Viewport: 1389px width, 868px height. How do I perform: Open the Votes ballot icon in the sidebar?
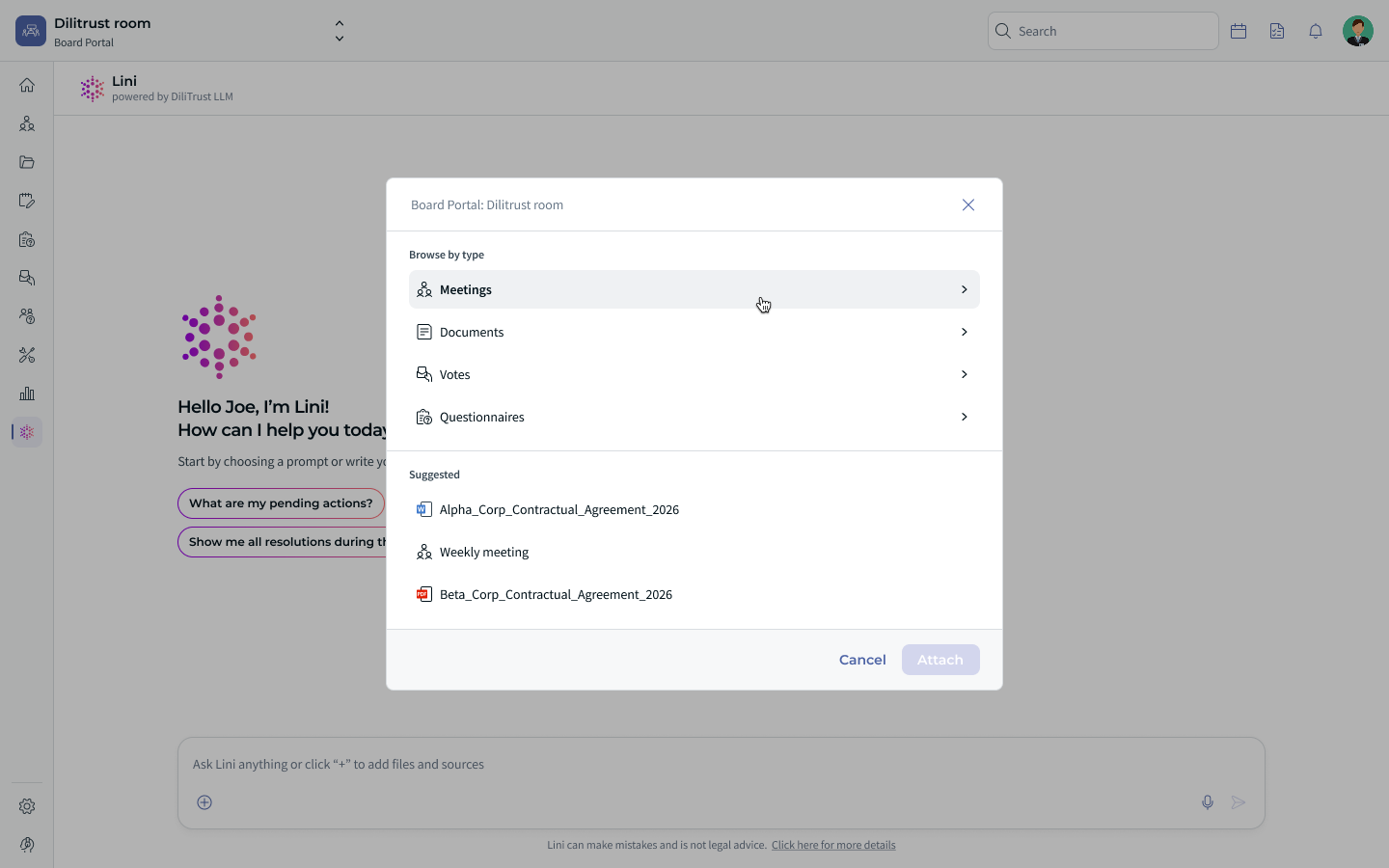pos(27,278)
